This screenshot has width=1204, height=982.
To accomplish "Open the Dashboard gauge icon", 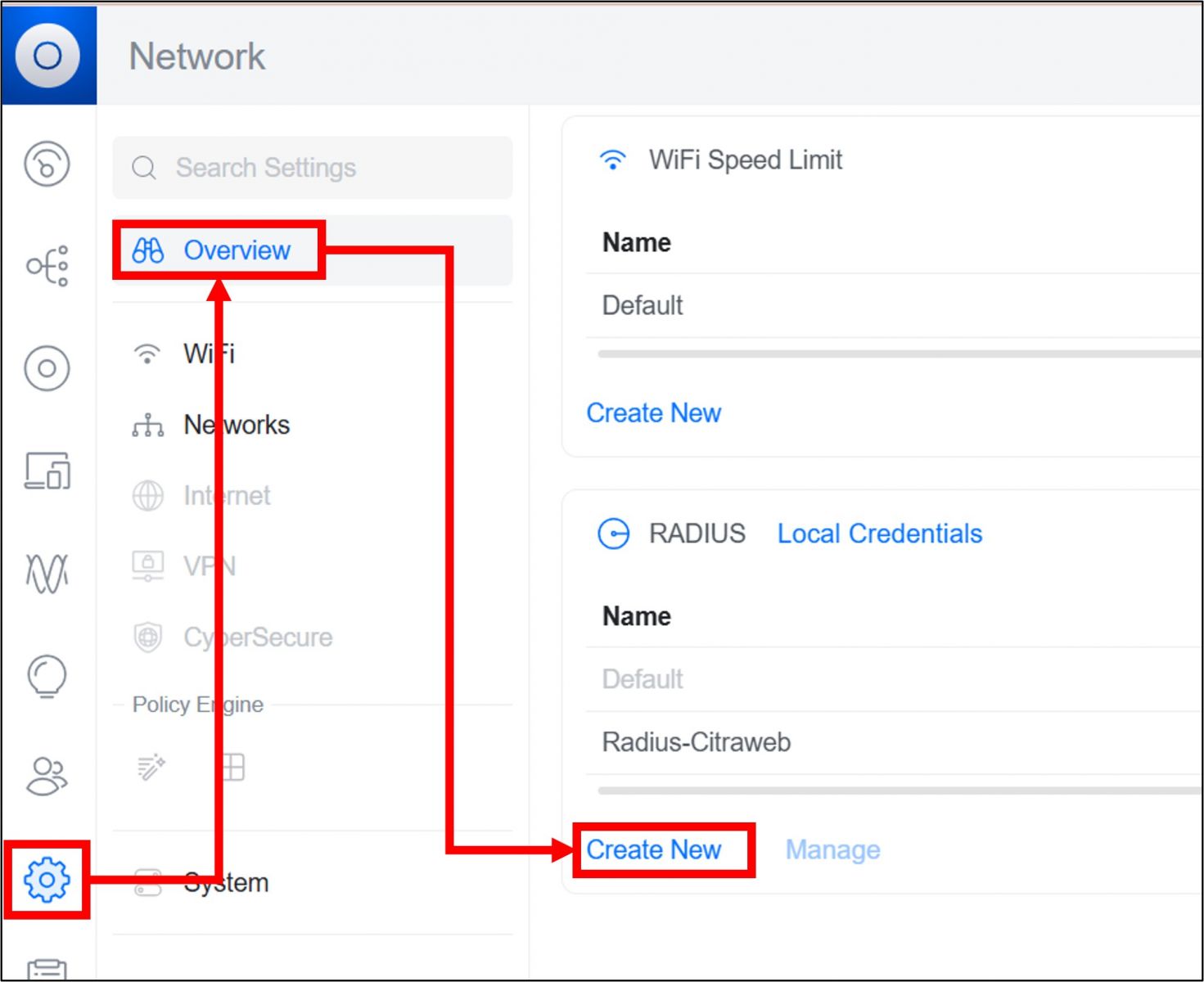I will pos(47,164).
